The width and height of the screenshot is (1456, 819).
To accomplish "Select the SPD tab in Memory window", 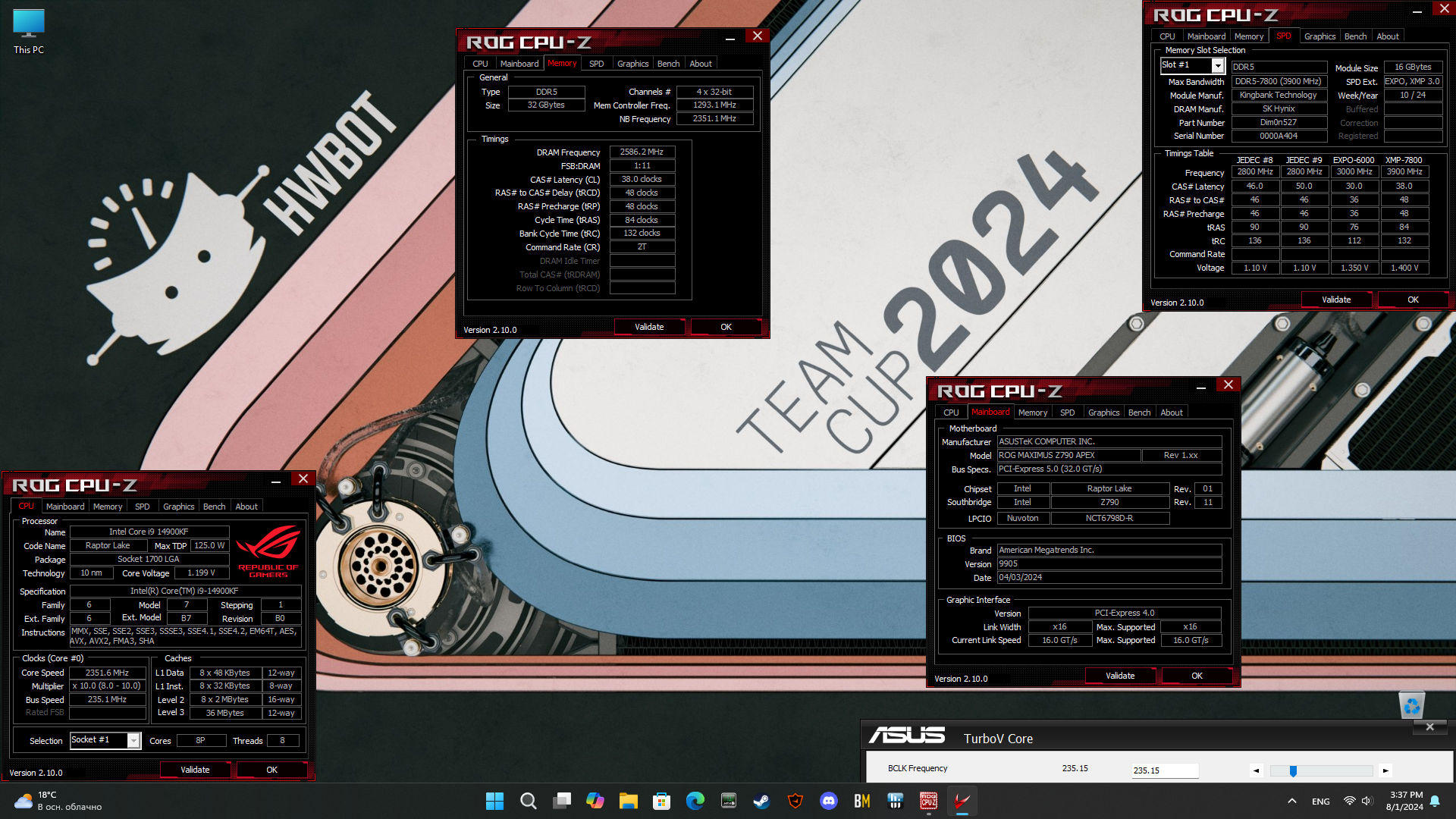I will tap(597, 64).
